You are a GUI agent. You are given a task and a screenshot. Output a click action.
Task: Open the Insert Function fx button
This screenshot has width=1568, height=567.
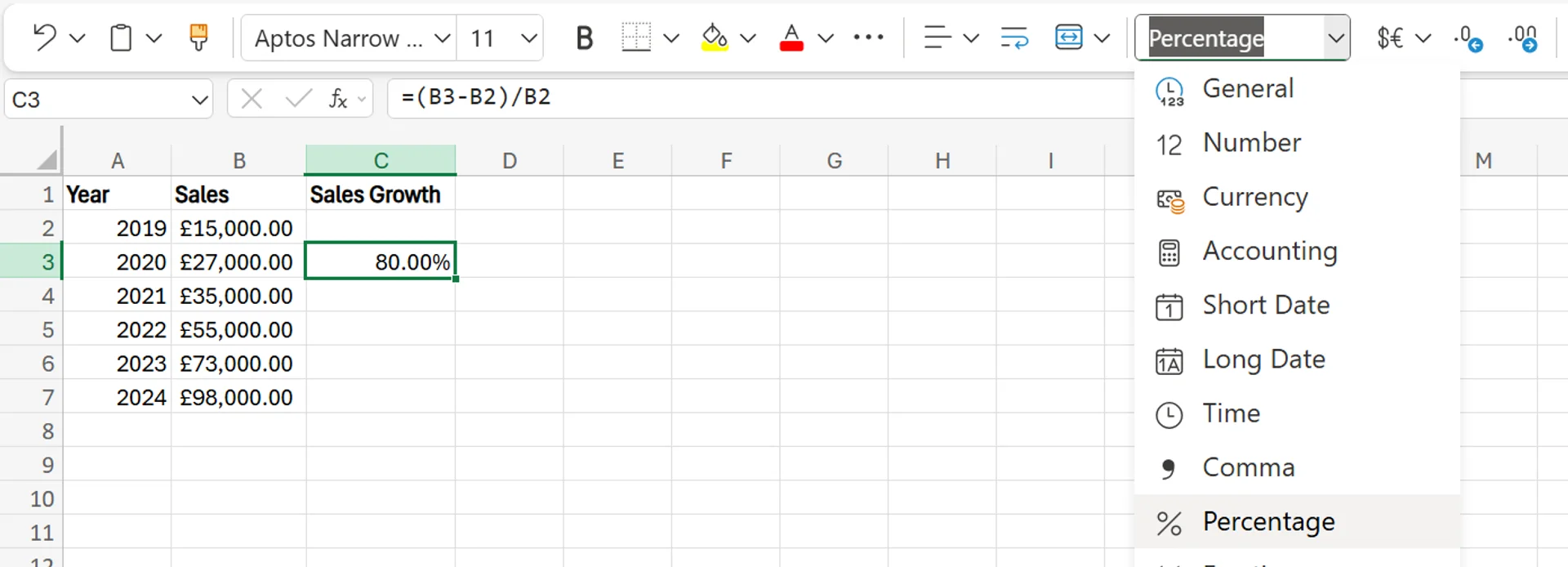click(338, 99)
